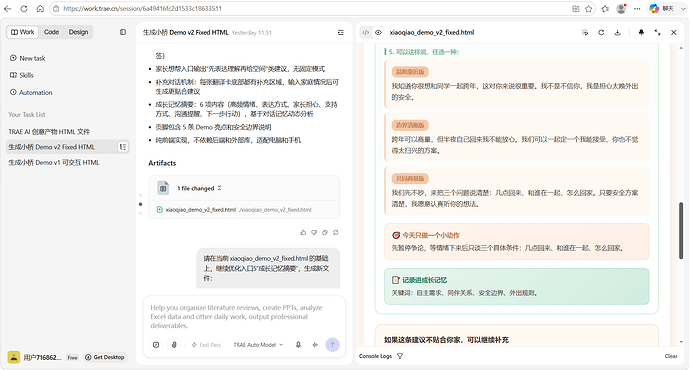Click the pin icon in preview header

click(641, 32)
